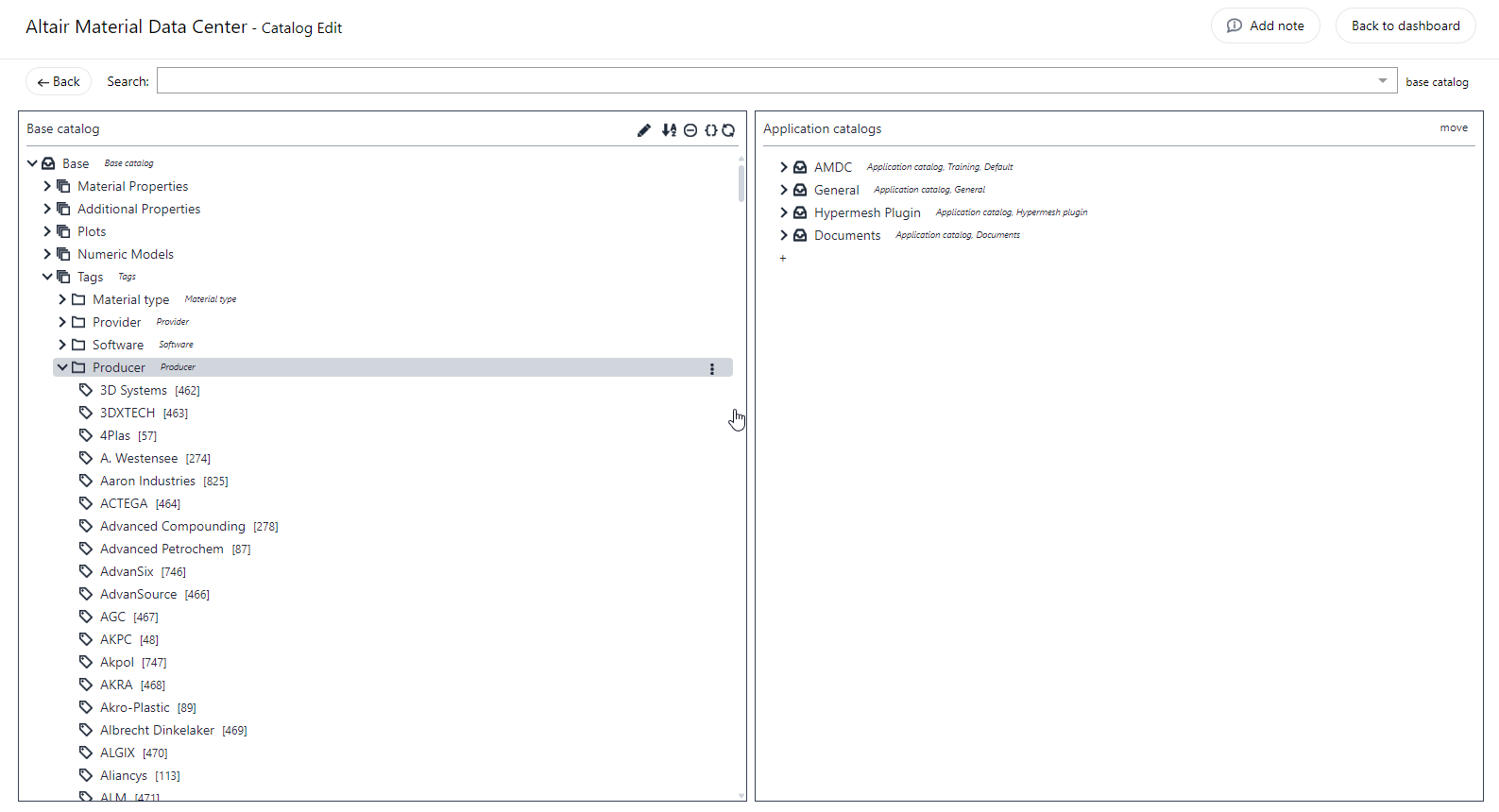The image size is (1499, 812).
Task: Click the Software tree item label
Action: click(x=118, y=345)
